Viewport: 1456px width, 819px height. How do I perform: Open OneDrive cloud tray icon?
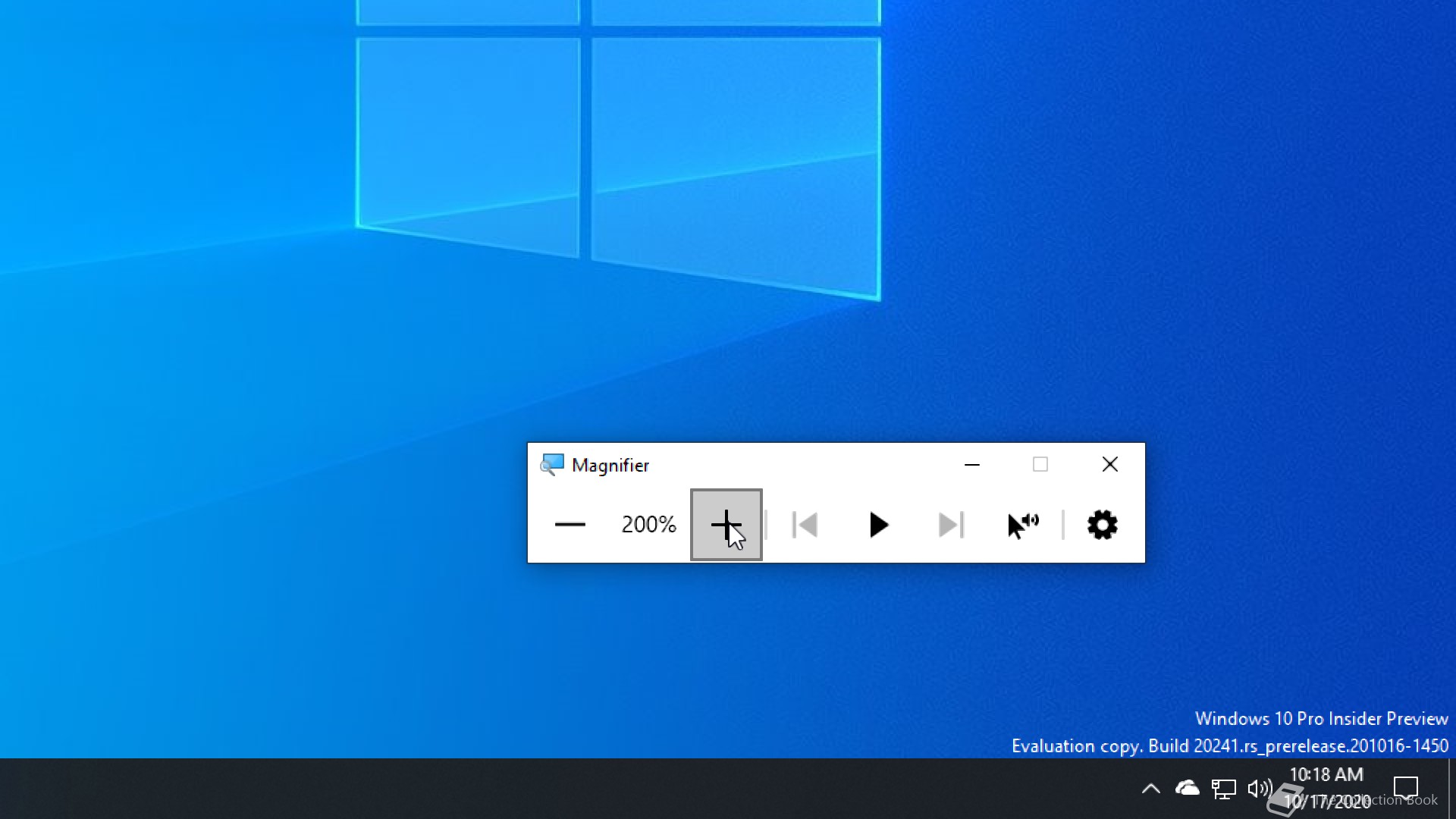pos(1187,789)
